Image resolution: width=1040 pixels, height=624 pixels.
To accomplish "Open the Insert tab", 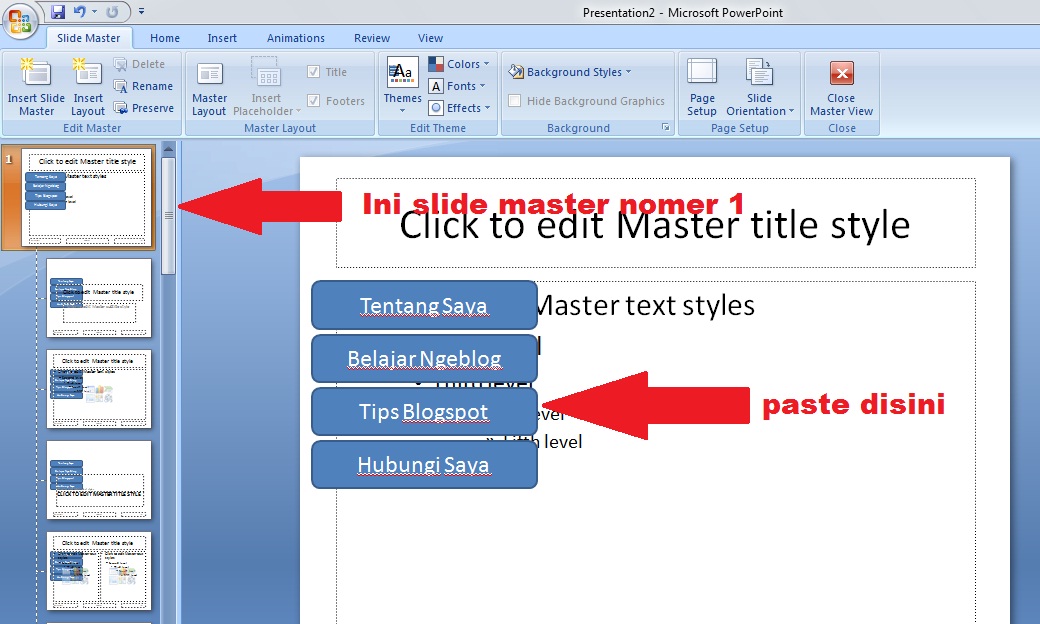I will point(222,38).
